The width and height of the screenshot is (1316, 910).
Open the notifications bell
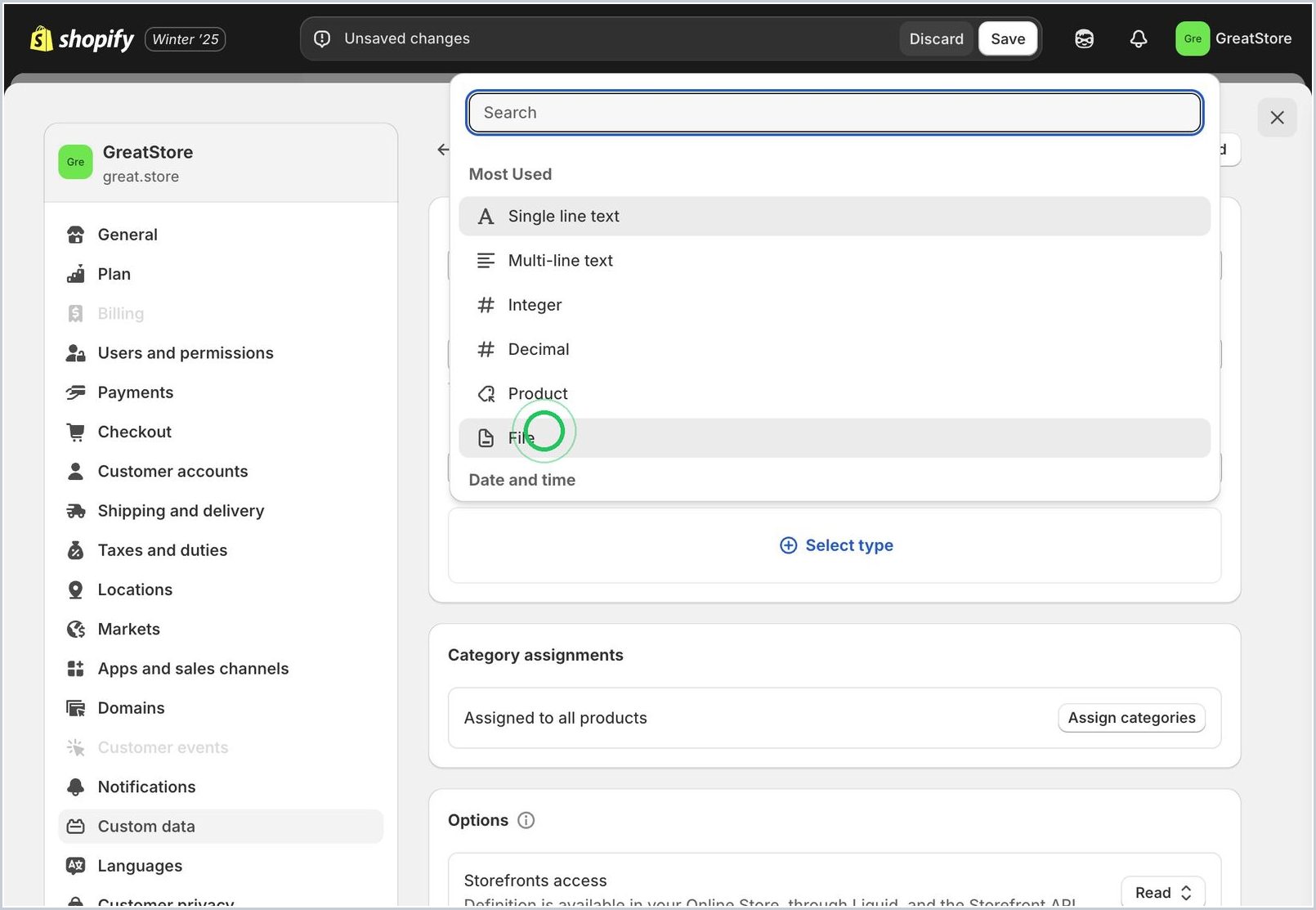tap(1139, 38)
